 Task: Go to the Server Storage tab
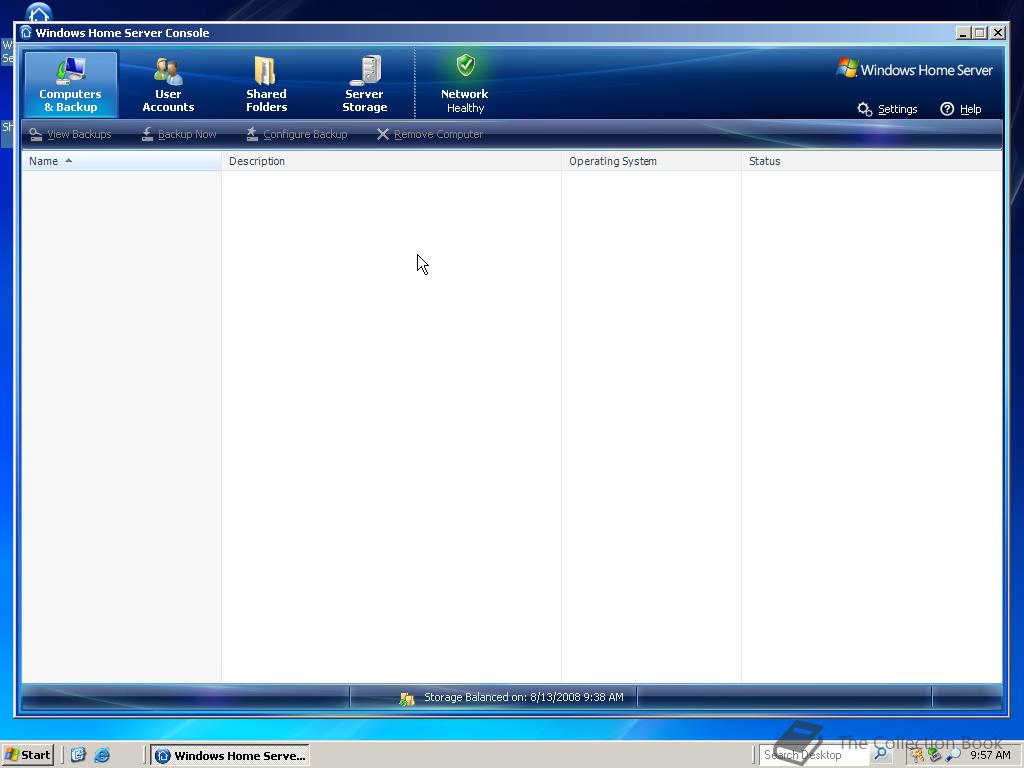364,85
